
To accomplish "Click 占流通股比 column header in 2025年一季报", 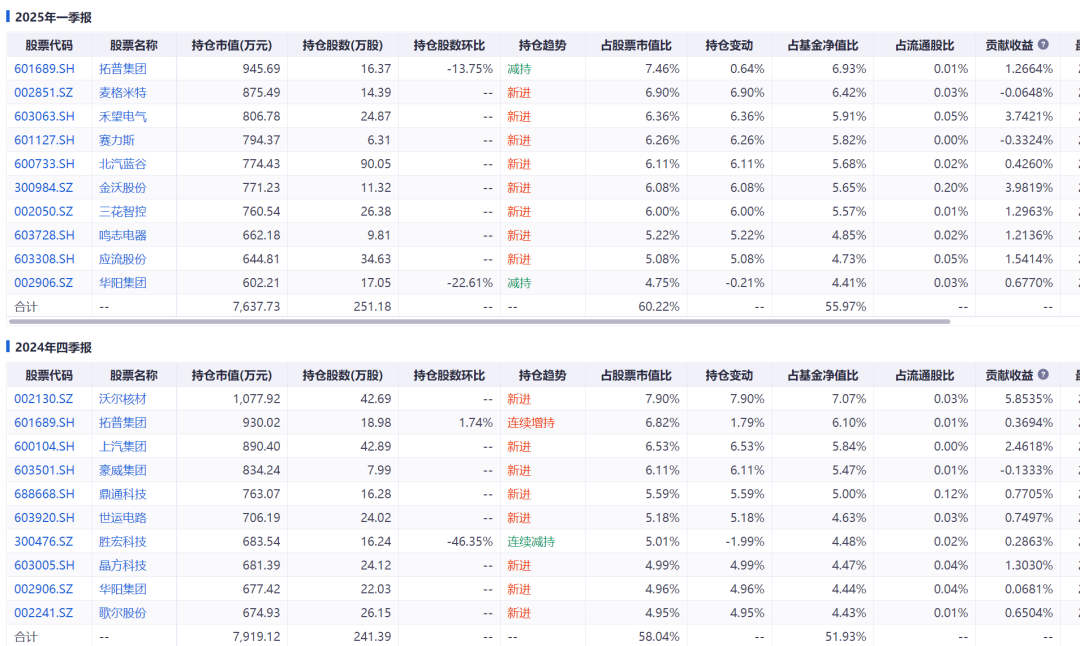I will coord(924,45).
